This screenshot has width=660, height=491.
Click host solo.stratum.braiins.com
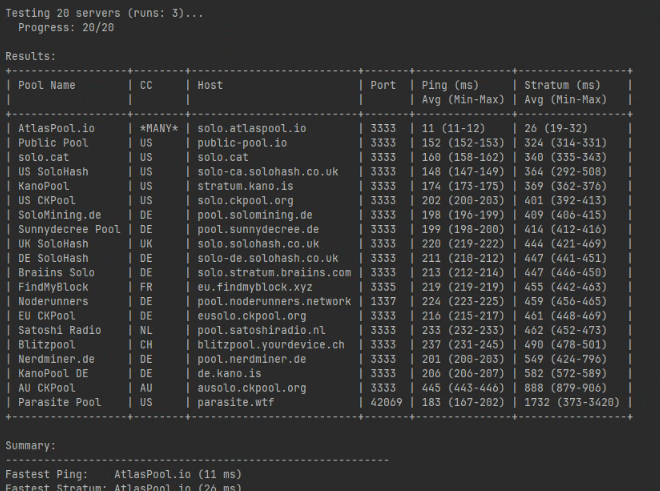274,272
